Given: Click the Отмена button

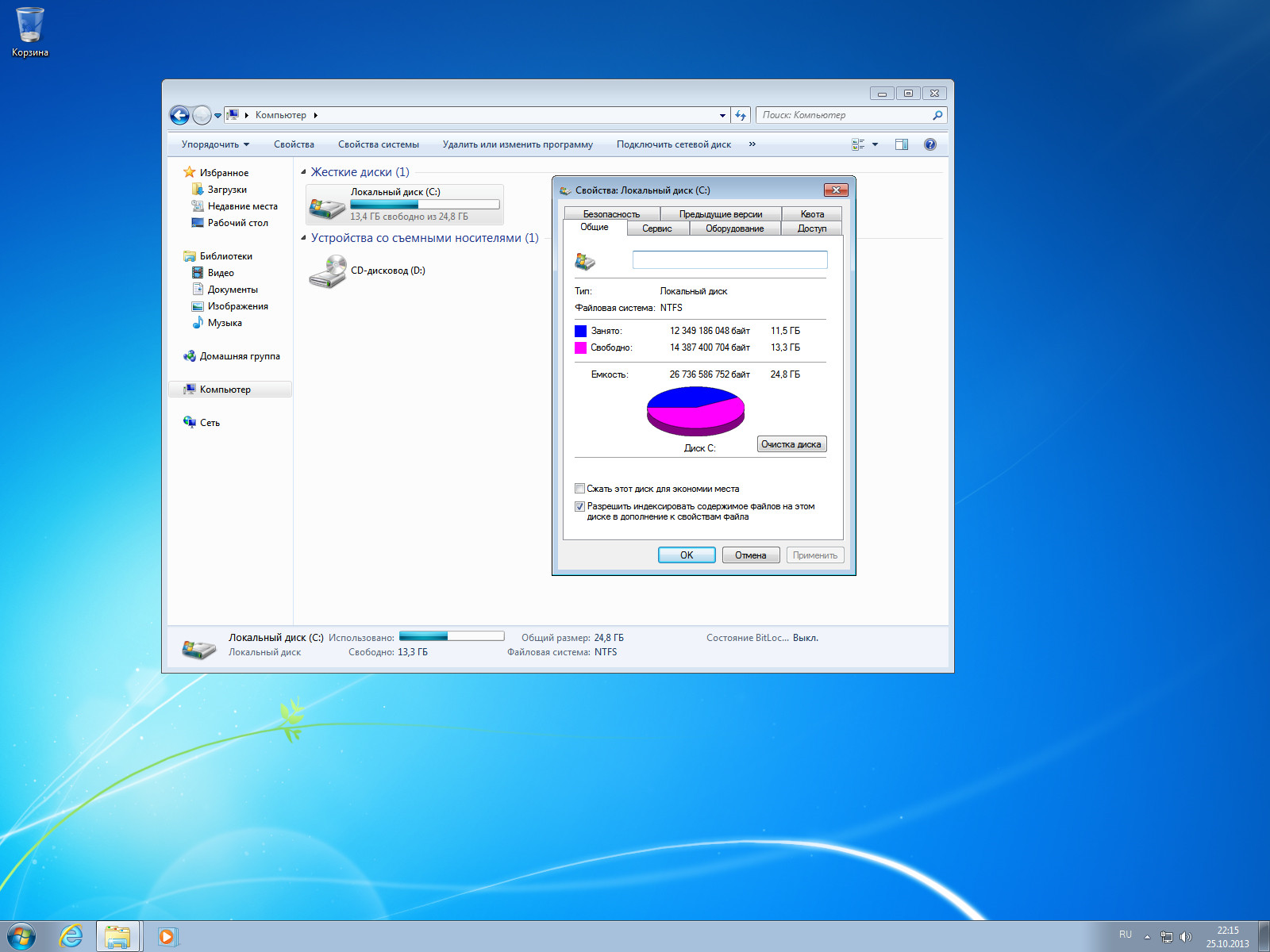Looking at the screenshot, I should click(x=750, y=555).
